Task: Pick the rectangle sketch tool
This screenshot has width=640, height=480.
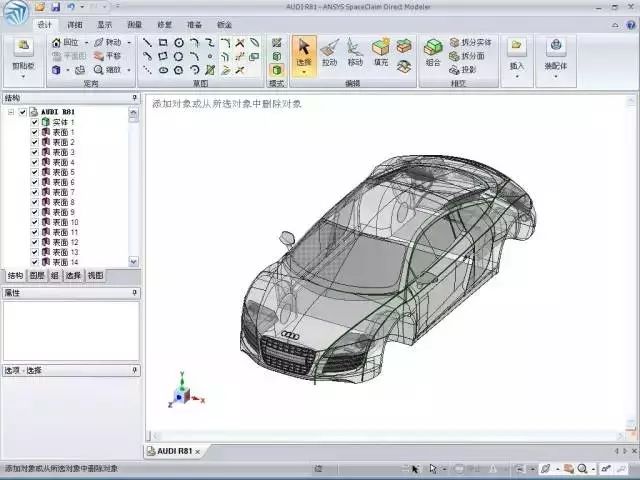Action: click(163, 42)
